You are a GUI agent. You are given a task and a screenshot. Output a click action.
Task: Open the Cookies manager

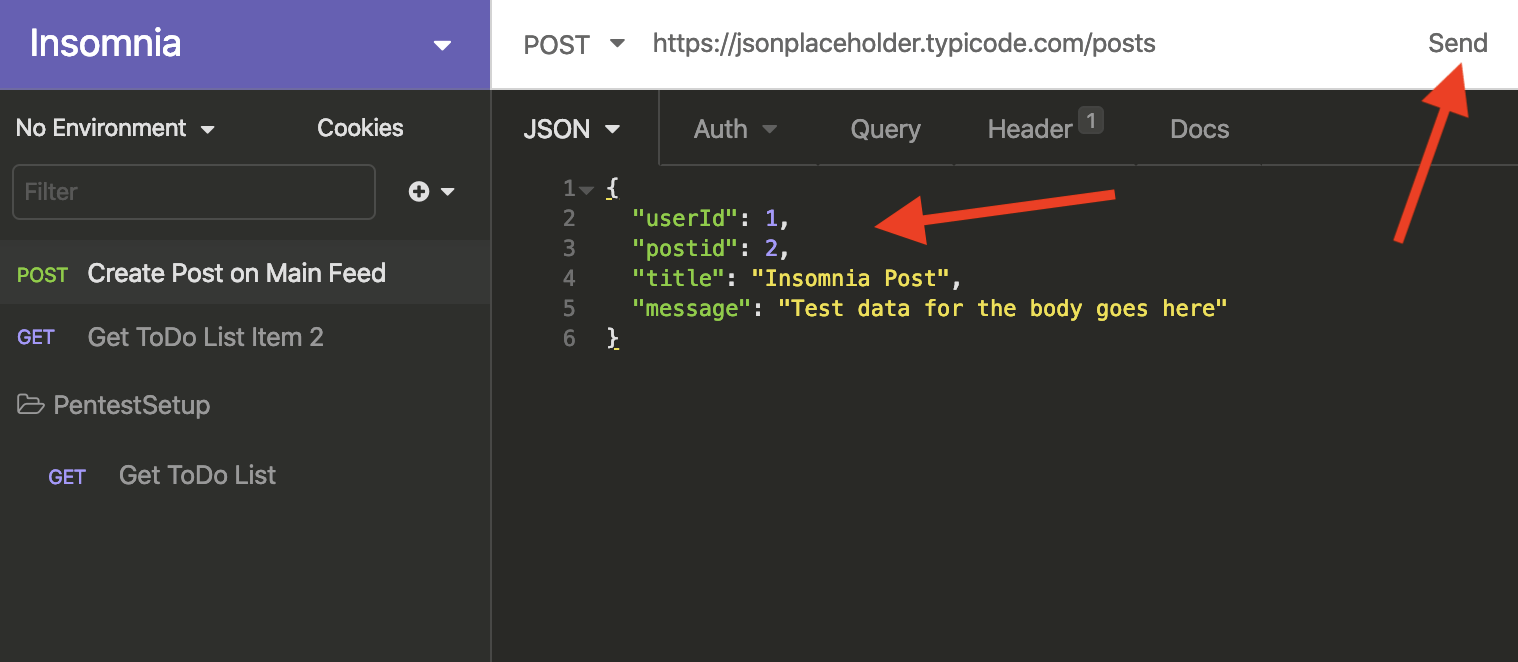359,127
